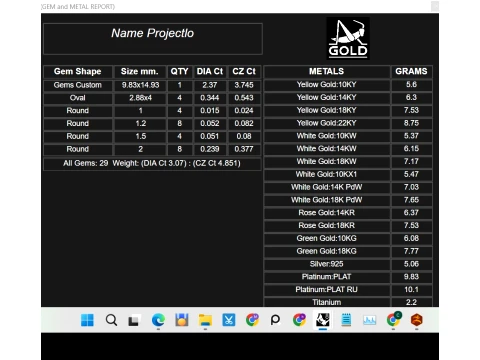This screenshot has width=480, height=360.
Task: Click the QTY column header
Action: (x=179, y=72)
